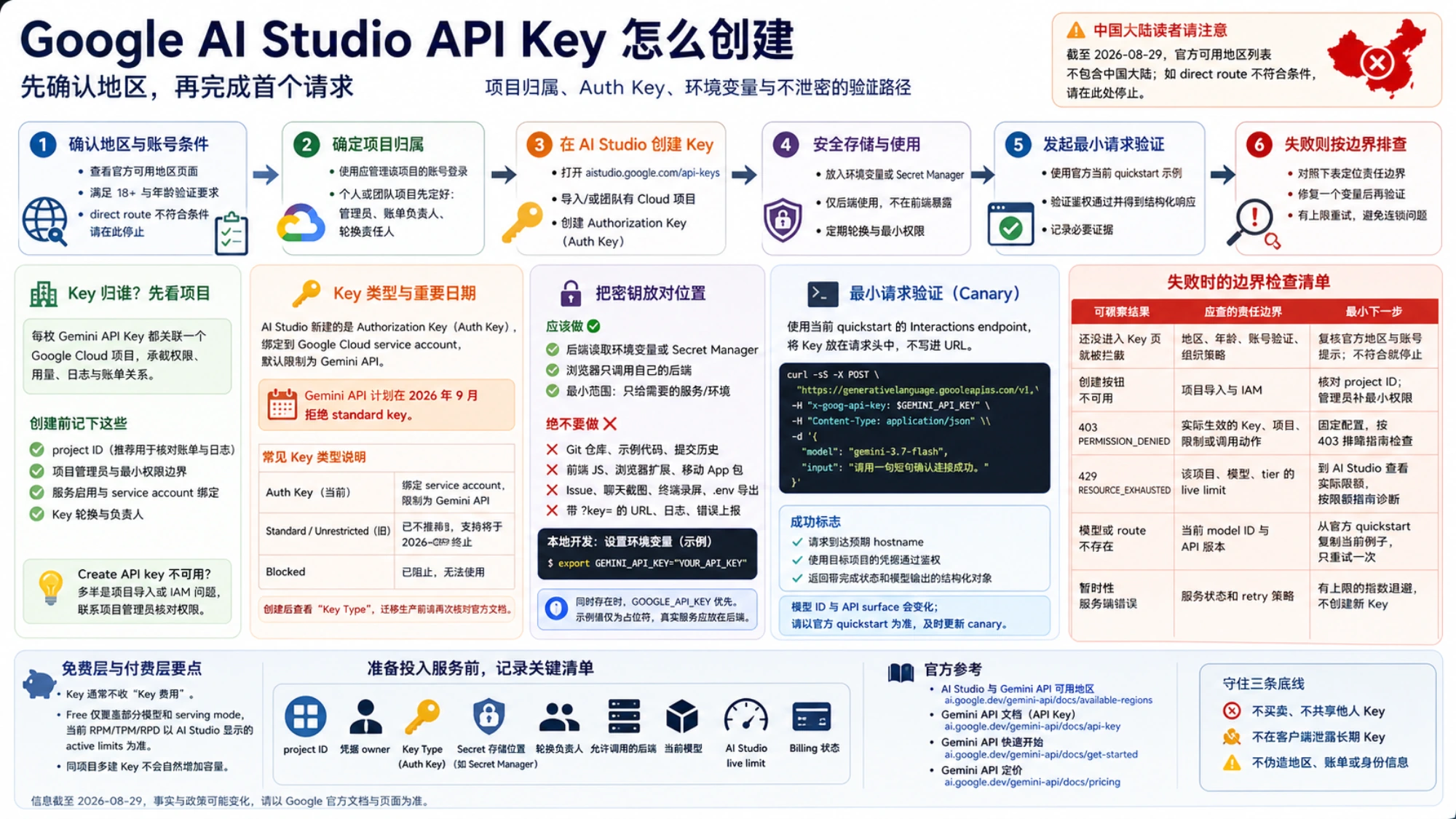Screen dimensions: 1456x819
Task: Click the 准备投入服务前，记录关键清单 heading
Action: point(480,668)
